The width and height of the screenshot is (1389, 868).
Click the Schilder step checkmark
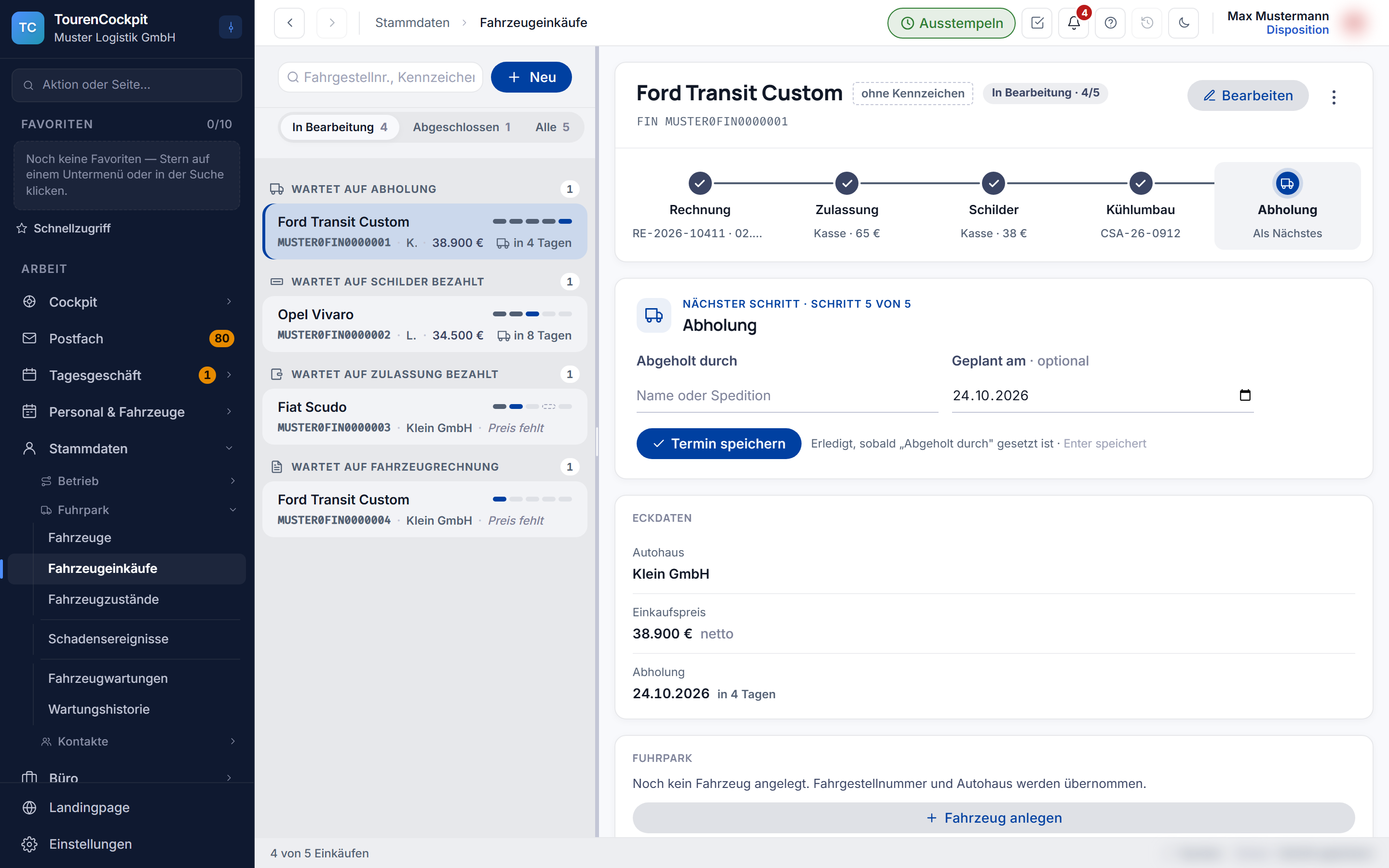tap(994, 184)
